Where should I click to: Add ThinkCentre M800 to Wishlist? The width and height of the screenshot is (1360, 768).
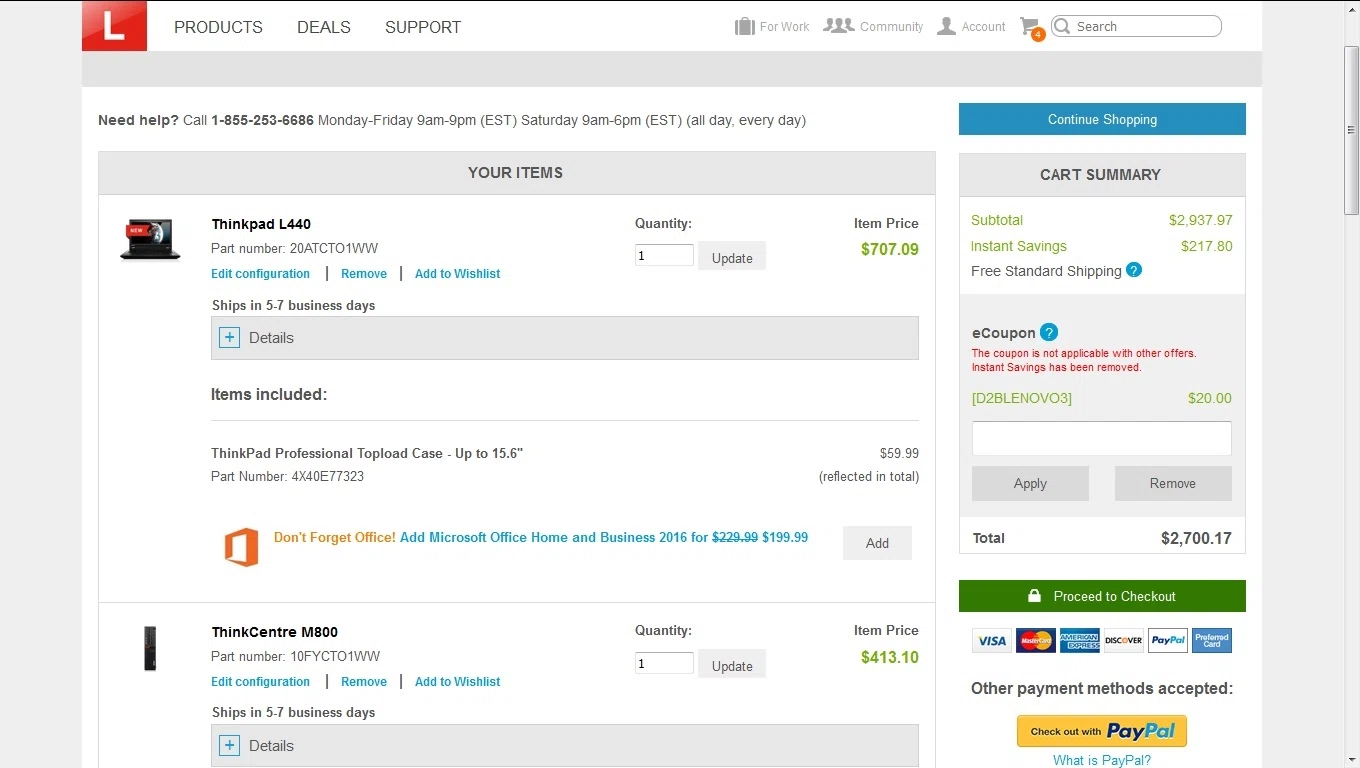(457, 681)
